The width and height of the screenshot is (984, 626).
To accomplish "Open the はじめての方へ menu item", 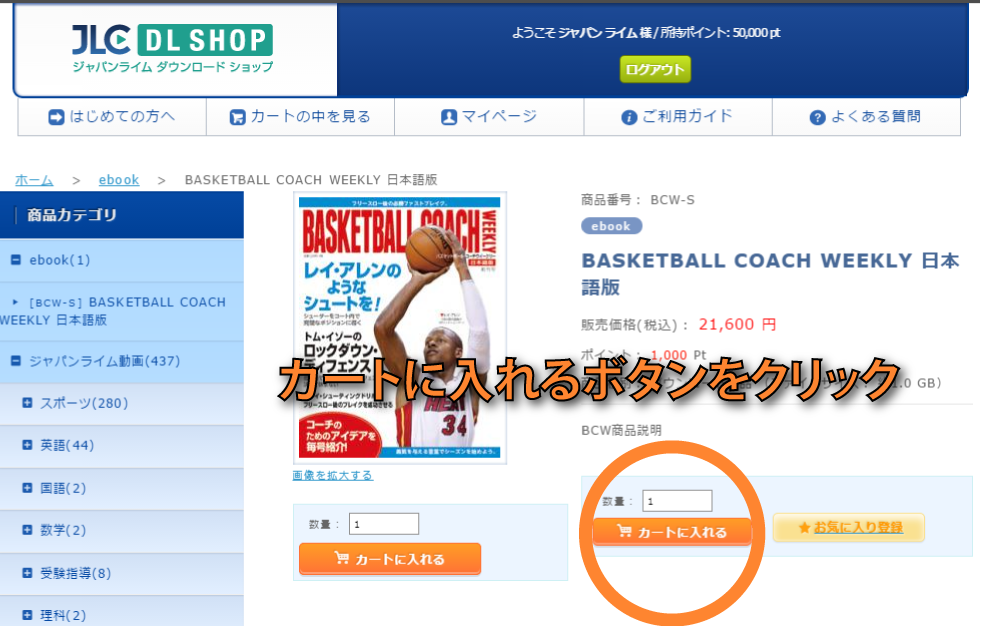I will coord(112,117).
